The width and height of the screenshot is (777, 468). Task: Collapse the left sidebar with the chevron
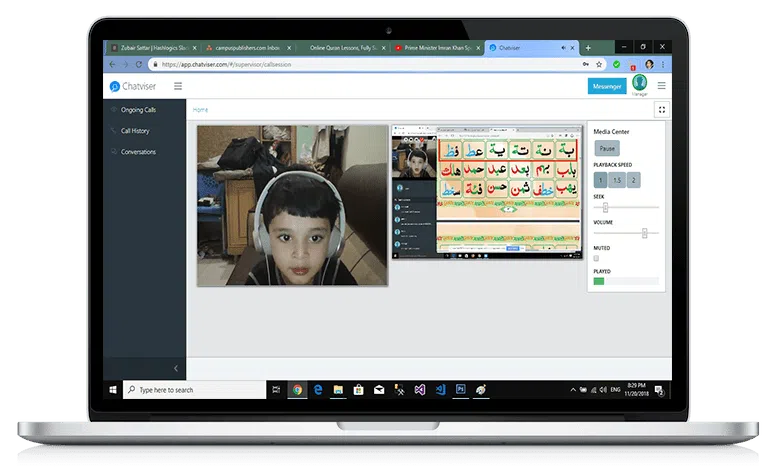(177, 369)
